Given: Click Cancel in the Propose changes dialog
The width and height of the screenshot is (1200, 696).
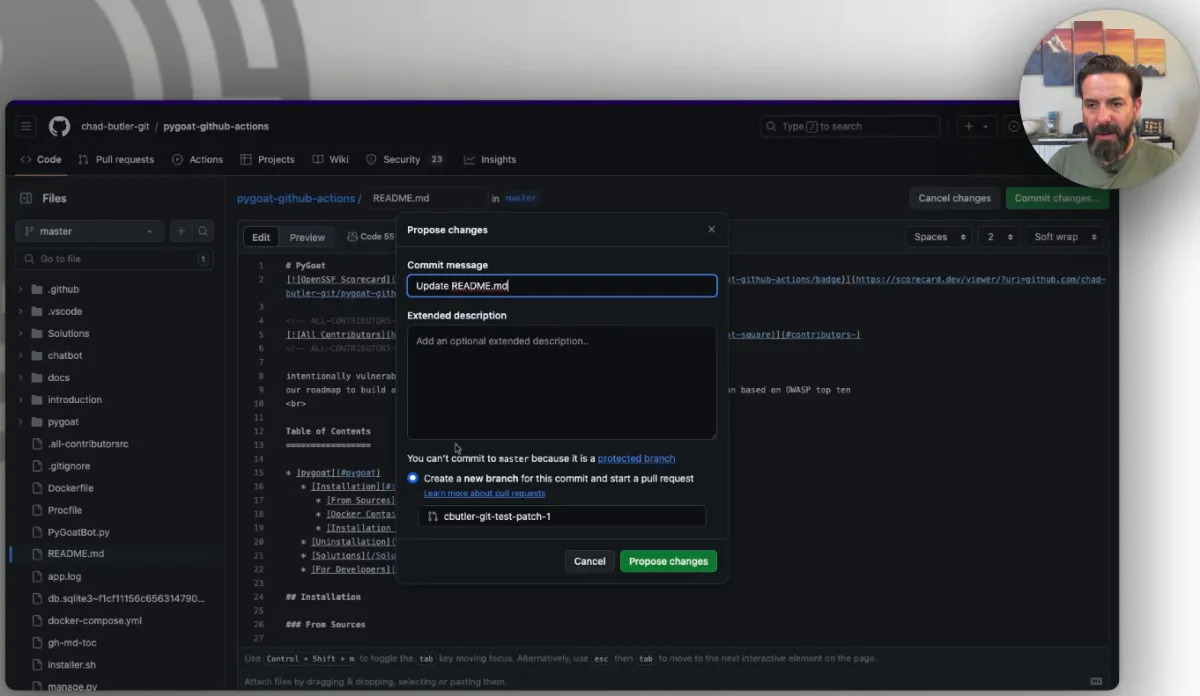Looking at the screenshot, I should (589, 561).
